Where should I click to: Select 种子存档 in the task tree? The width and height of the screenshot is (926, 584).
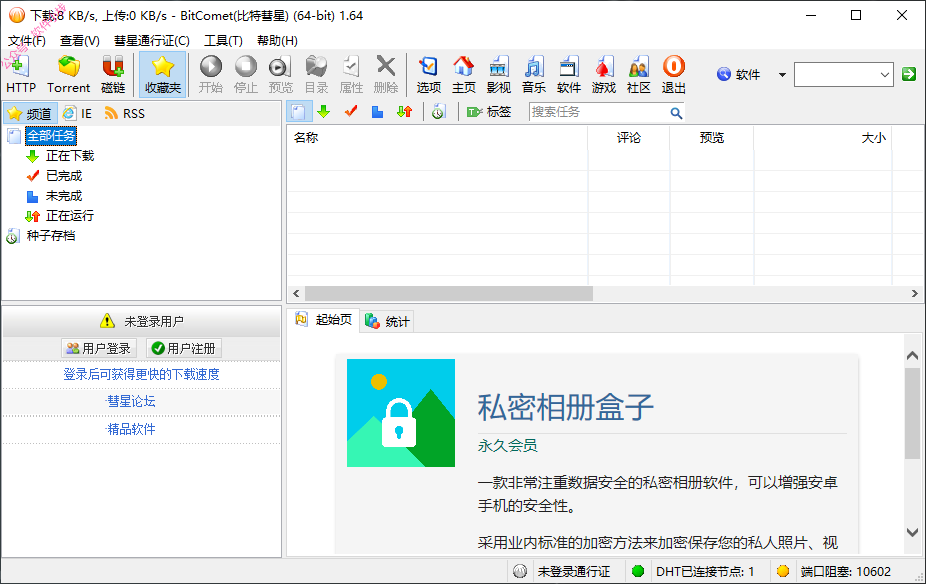(51, 236)
